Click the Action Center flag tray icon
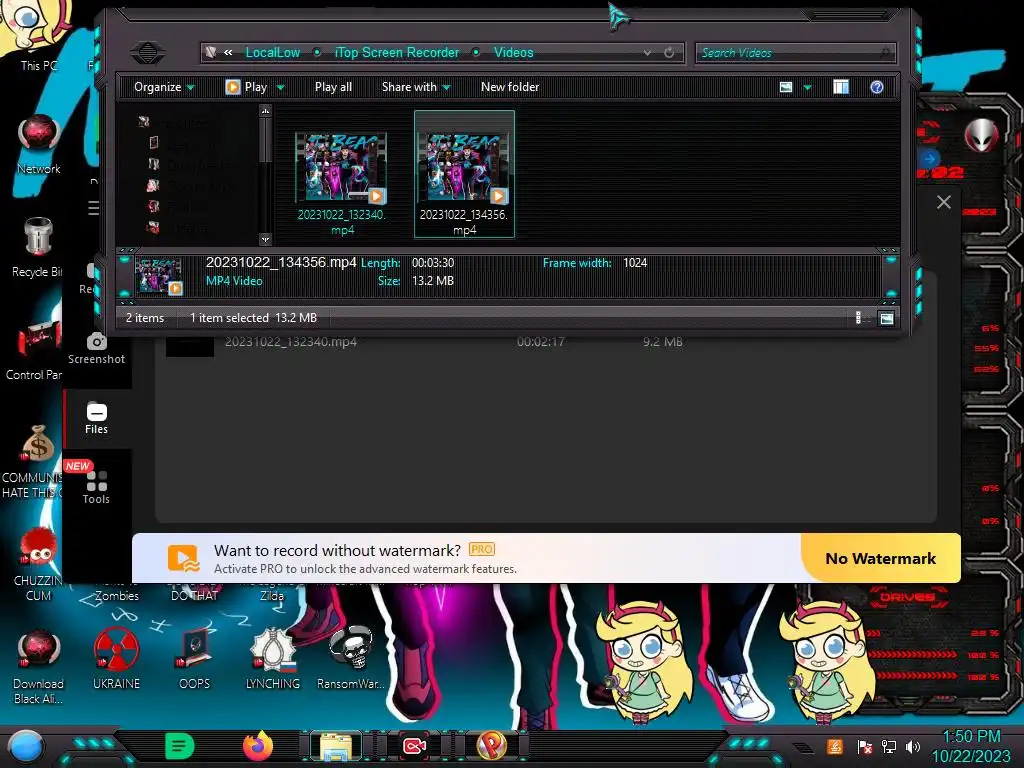Viewport: 1024px width, 768px height. point(865,746)
